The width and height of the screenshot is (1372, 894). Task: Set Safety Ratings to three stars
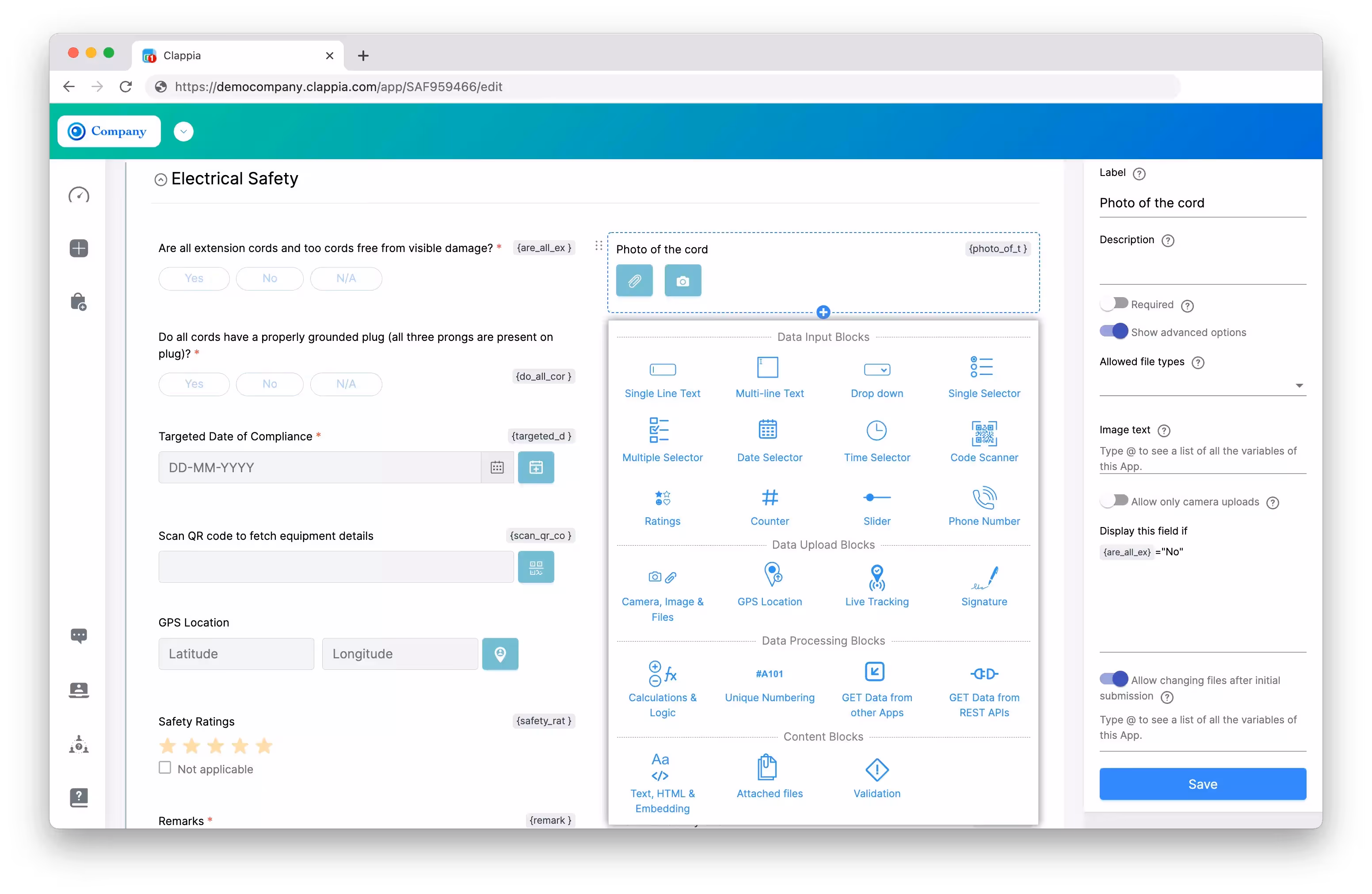215,746
